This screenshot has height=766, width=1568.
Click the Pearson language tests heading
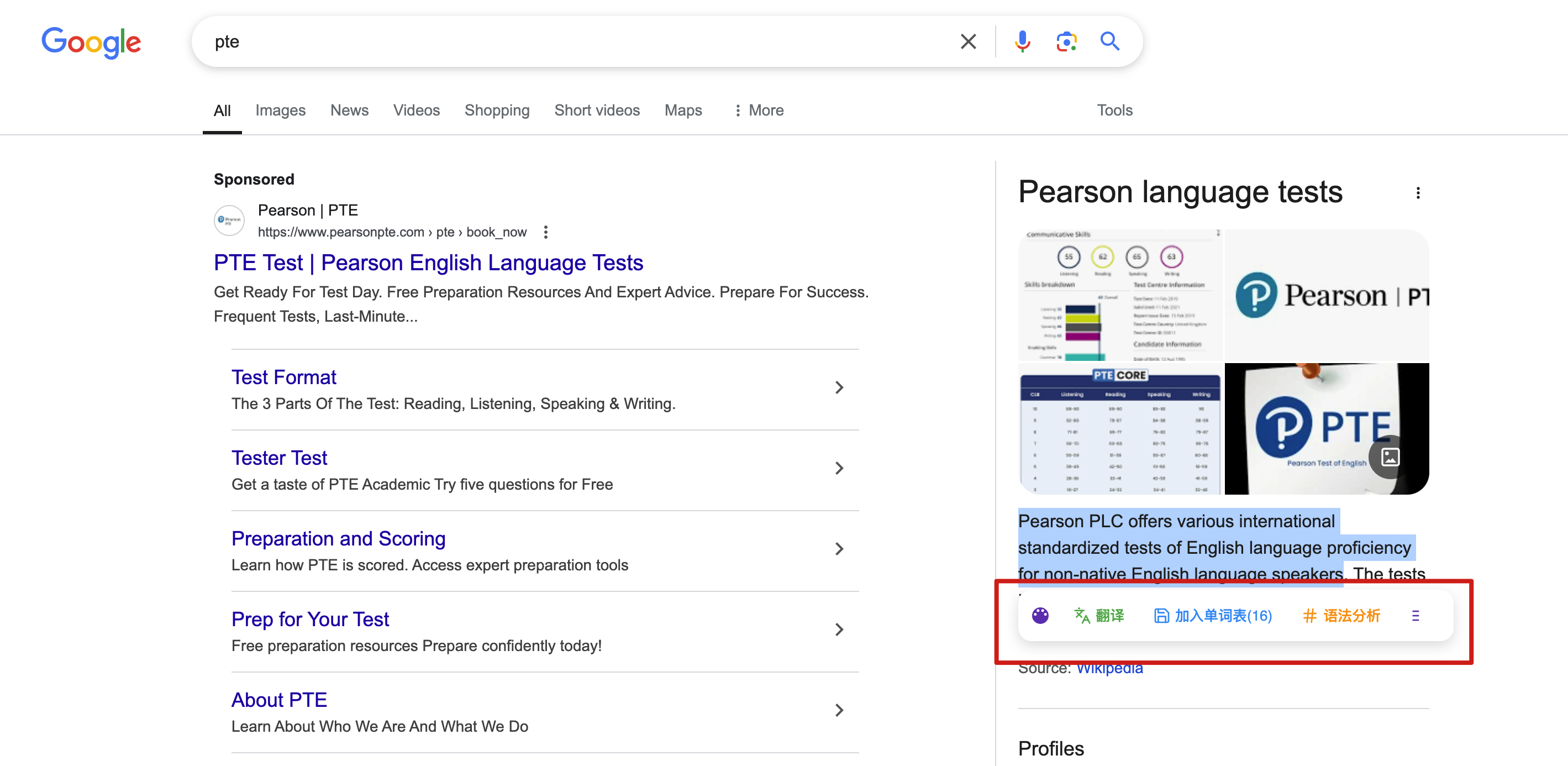click(x=1180, y=192)
